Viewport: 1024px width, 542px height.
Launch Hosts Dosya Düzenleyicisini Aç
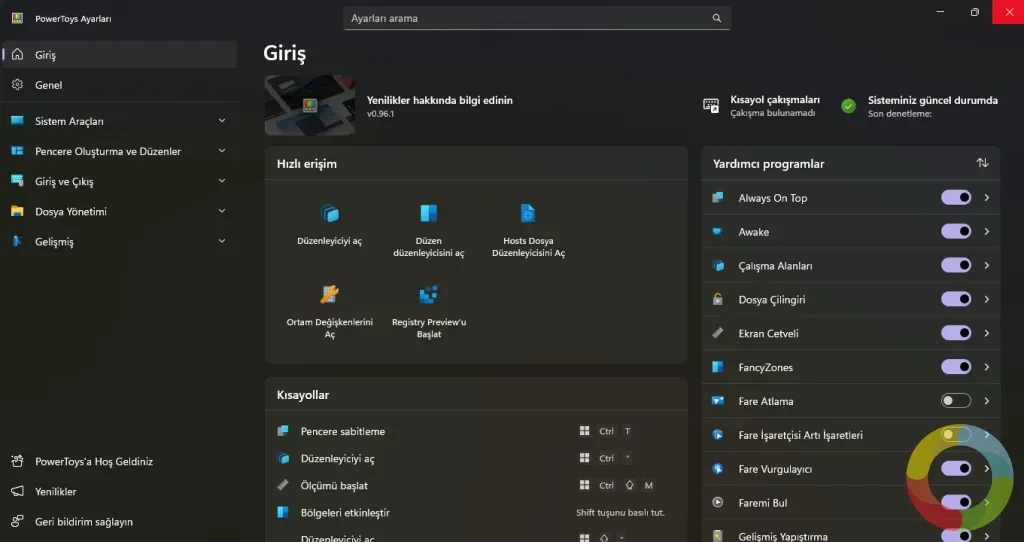(528, 230)
